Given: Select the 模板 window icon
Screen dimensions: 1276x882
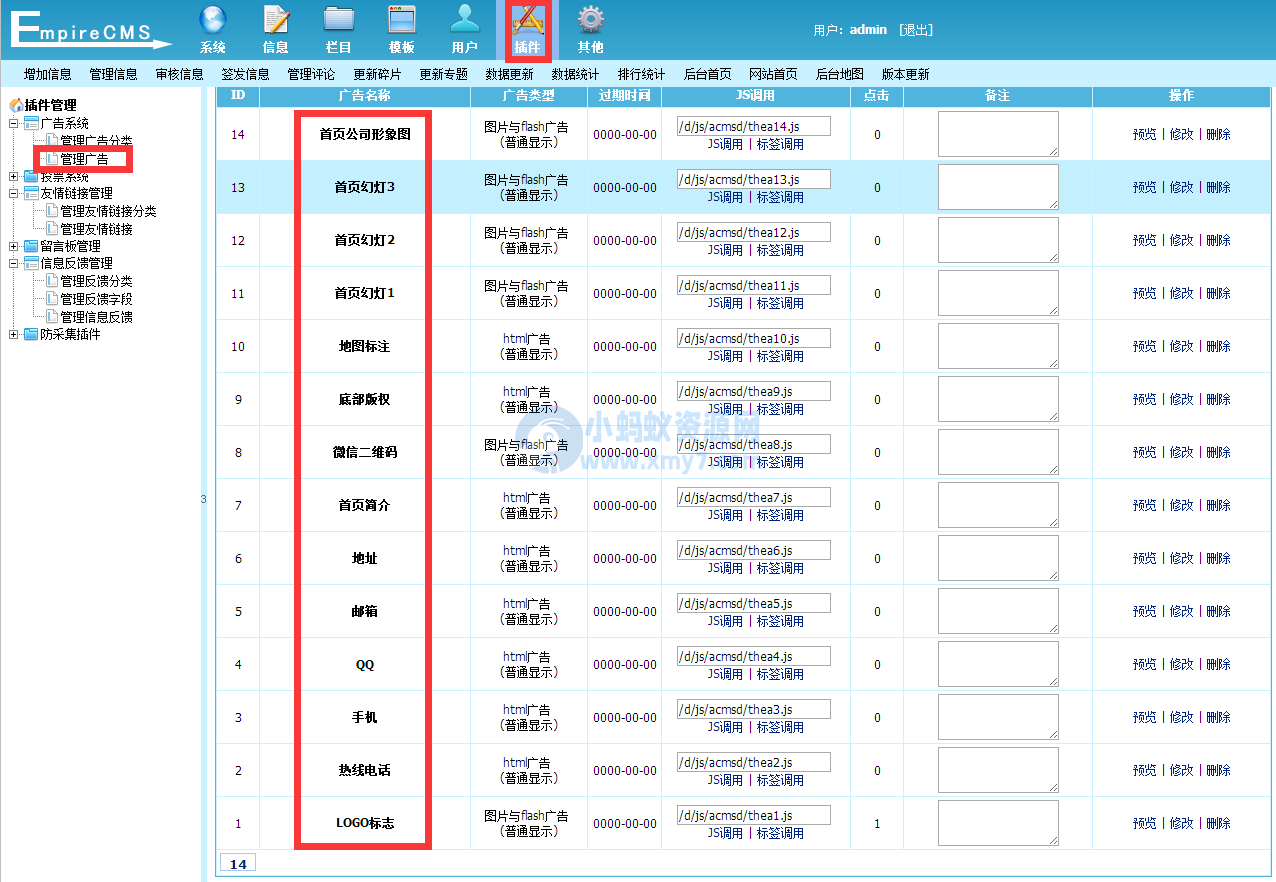Looking at the screenshot, I should [x=402, y=20].
